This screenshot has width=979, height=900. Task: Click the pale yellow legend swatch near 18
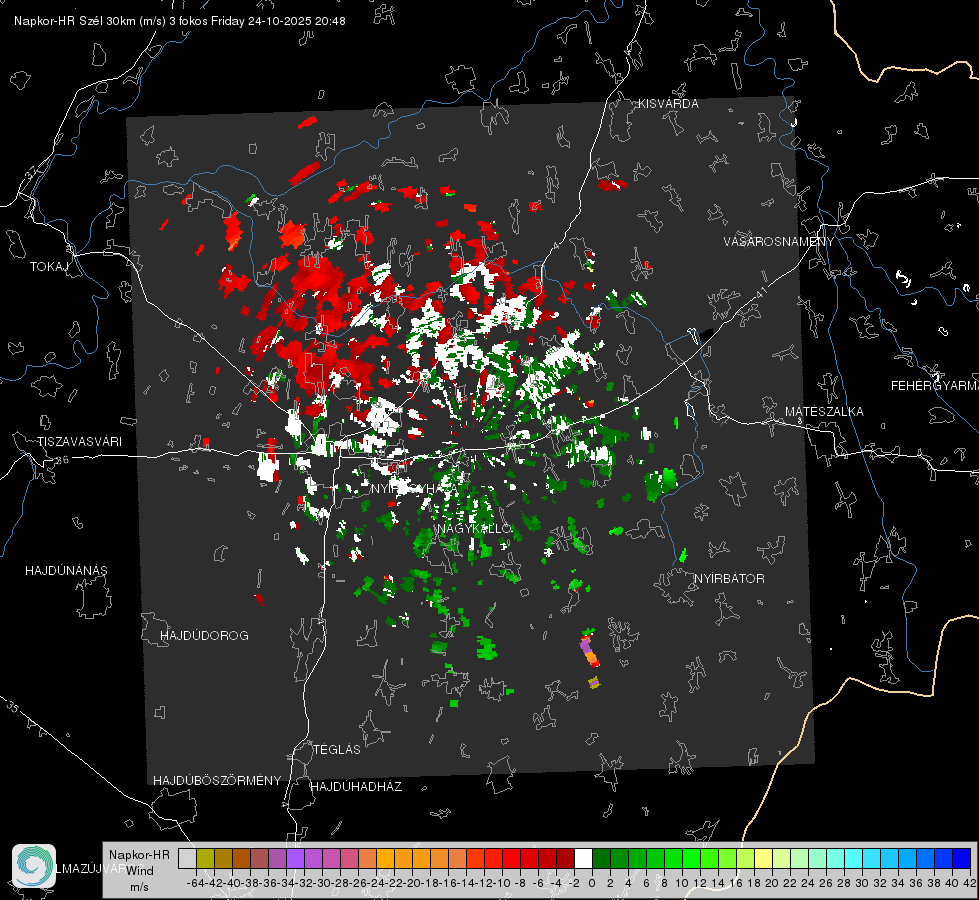click(x=764, y=859)
